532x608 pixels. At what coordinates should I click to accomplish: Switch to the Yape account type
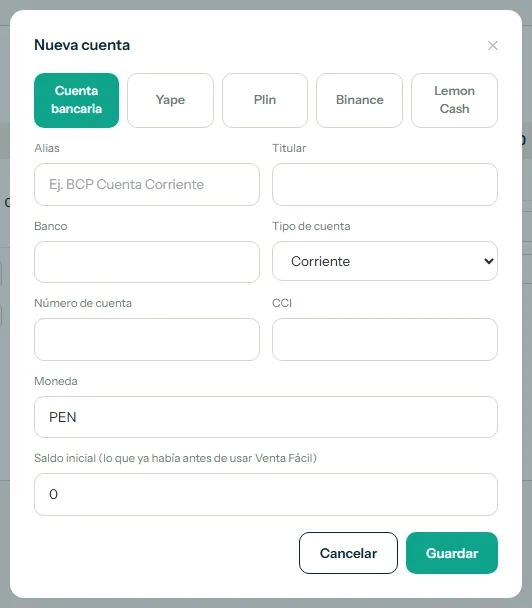click(x=170, y=100)
